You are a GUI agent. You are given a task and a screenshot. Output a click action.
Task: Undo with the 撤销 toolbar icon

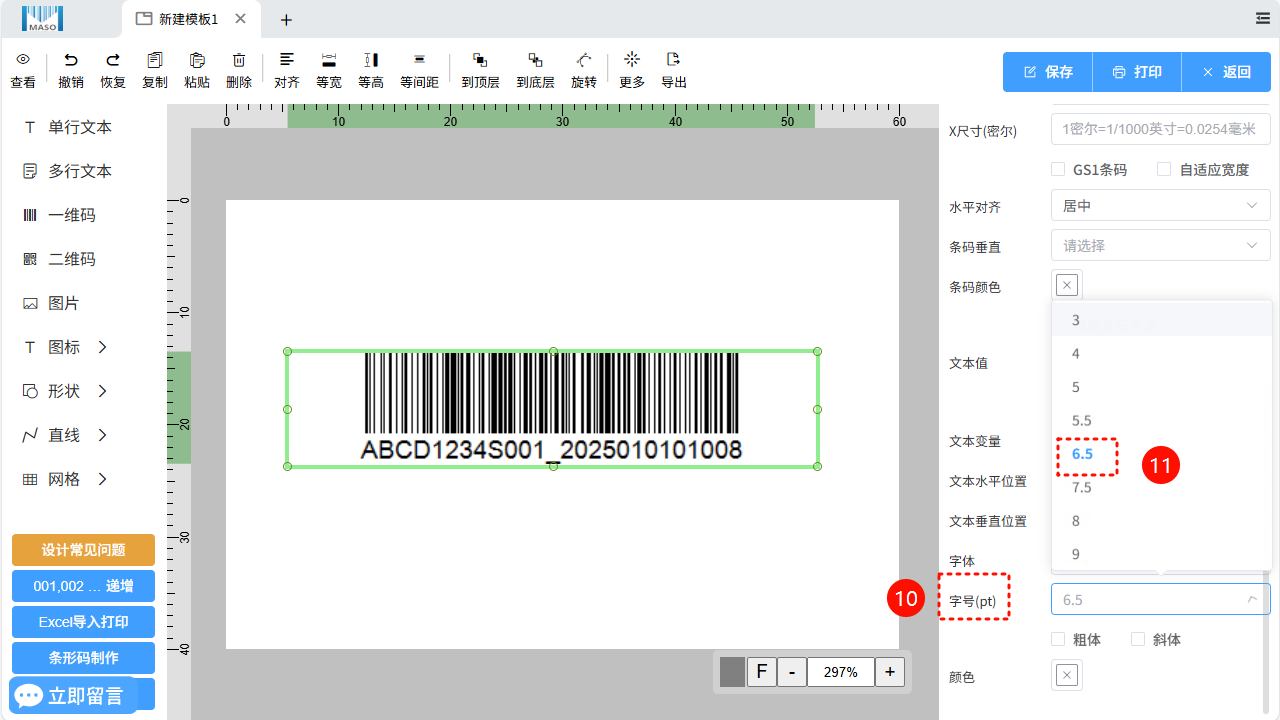click(71, 60)
